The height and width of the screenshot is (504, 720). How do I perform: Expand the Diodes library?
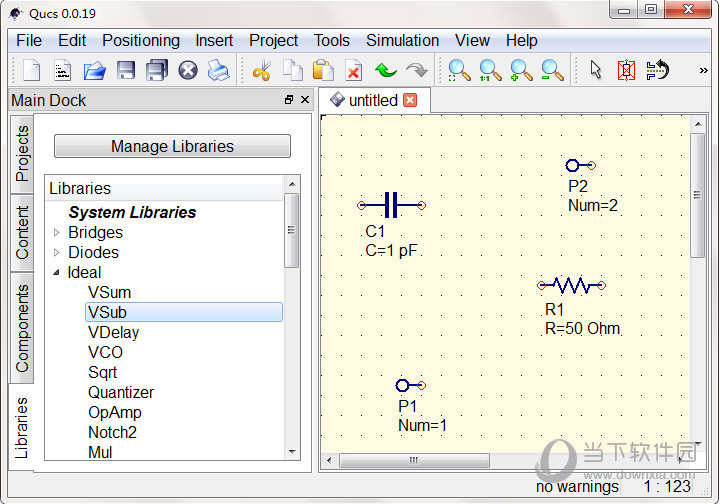(56, 252)
